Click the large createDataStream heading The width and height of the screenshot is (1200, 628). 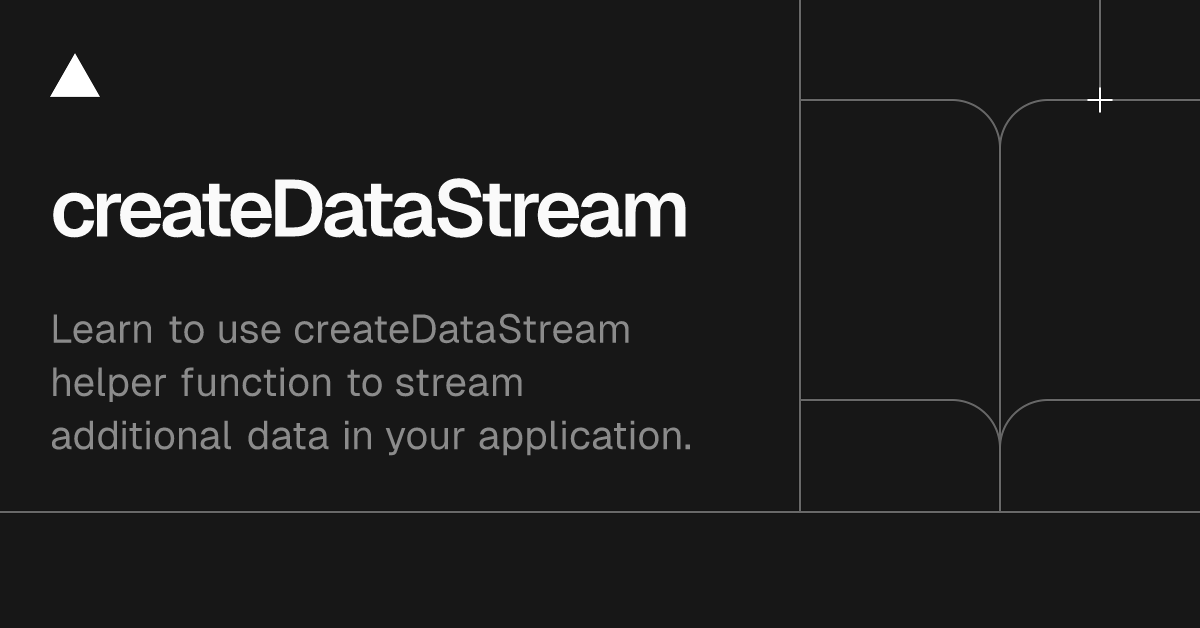[x=369, y=211]
